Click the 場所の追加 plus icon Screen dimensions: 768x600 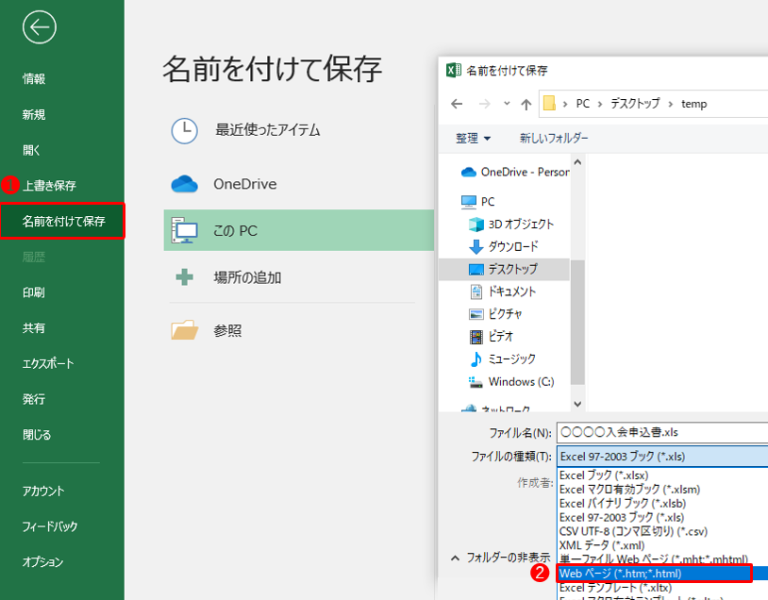tap(184, 277)
